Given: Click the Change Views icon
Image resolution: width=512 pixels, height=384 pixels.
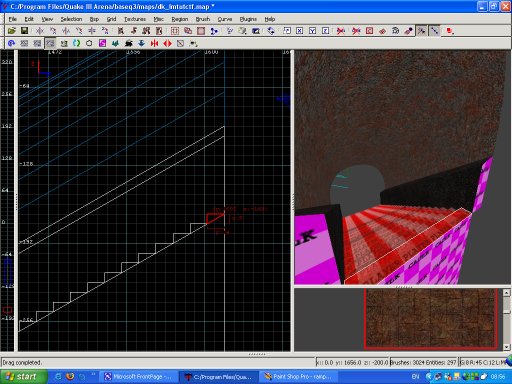Looking at the screenshot, I should 230,31.
